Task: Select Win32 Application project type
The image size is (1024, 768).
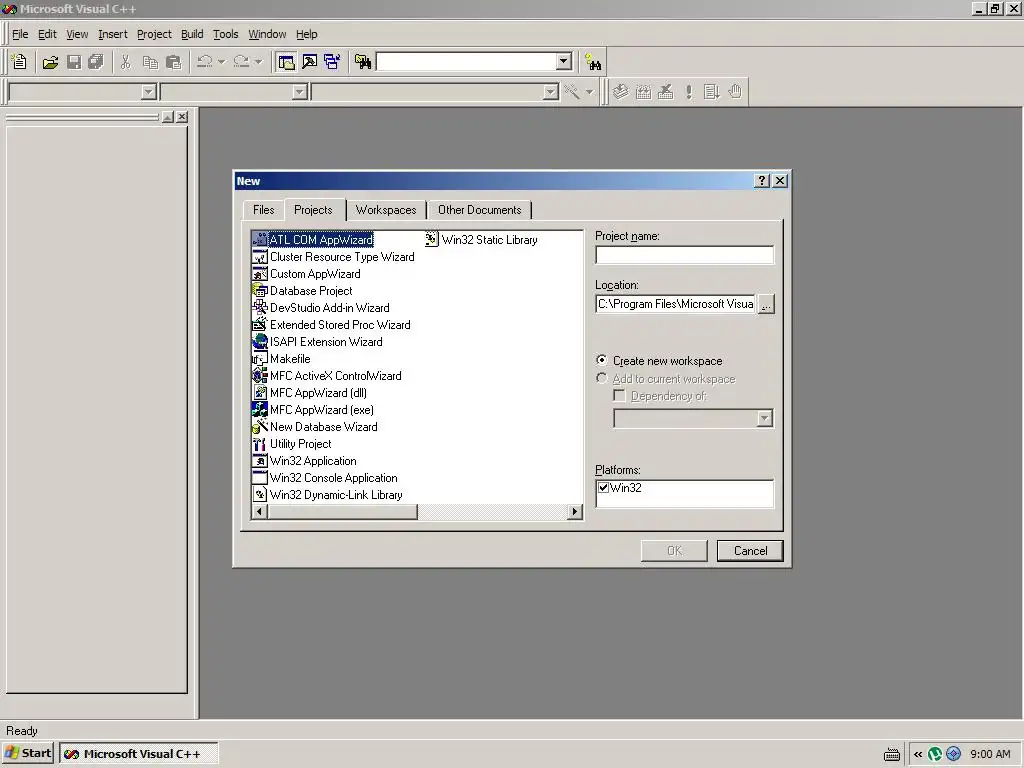Action: [305, 460]
